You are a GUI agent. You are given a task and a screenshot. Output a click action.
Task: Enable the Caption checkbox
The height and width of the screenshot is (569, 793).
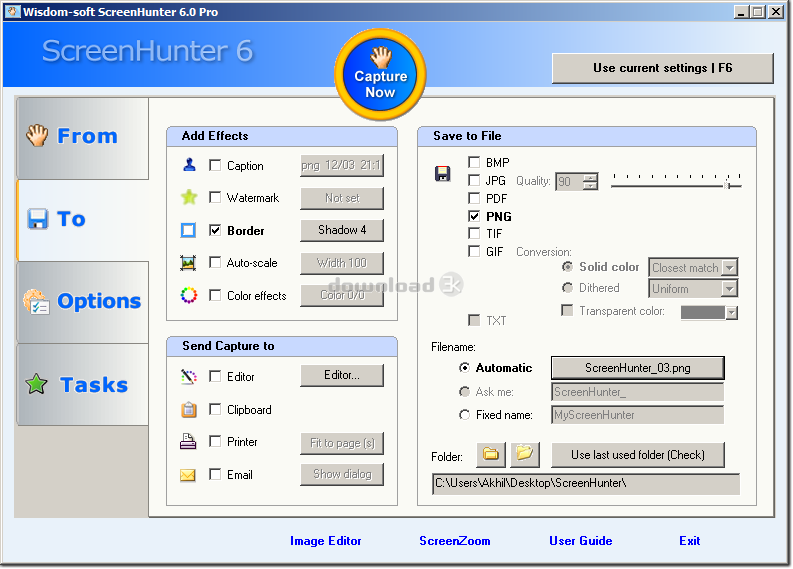coord(215,165)
